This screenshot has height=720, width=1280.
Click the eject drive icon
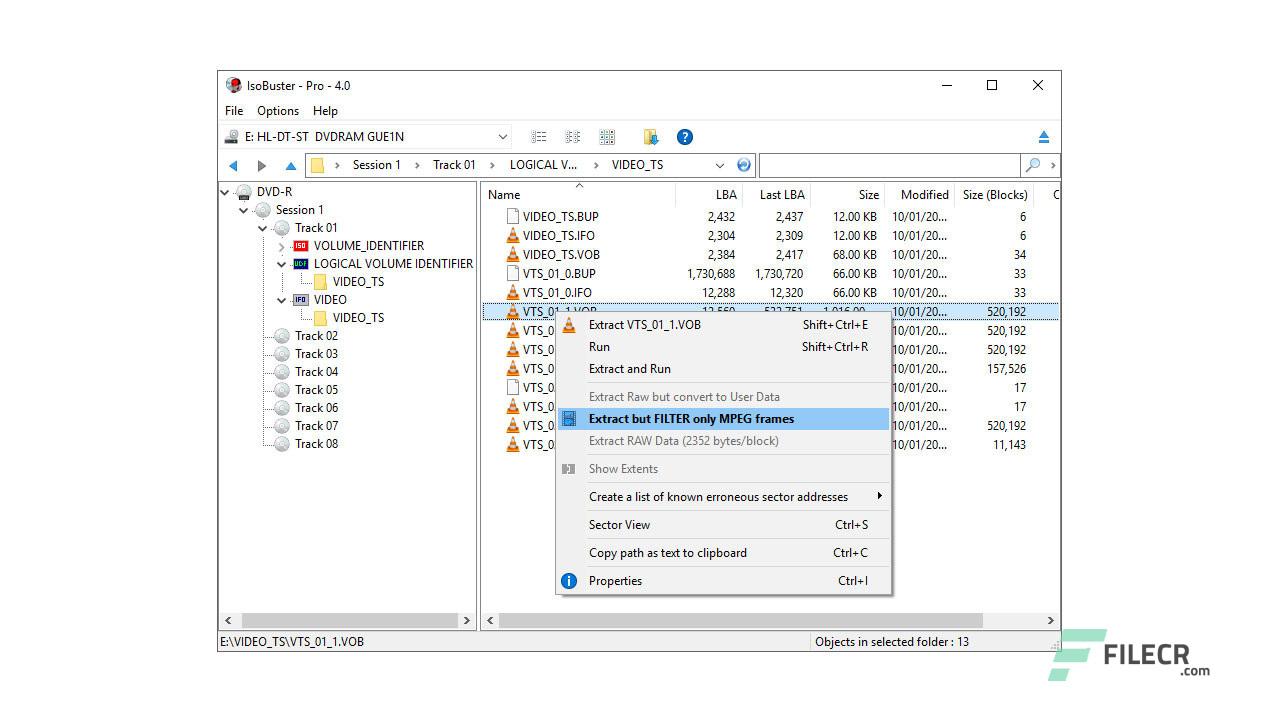(1043, 137)
